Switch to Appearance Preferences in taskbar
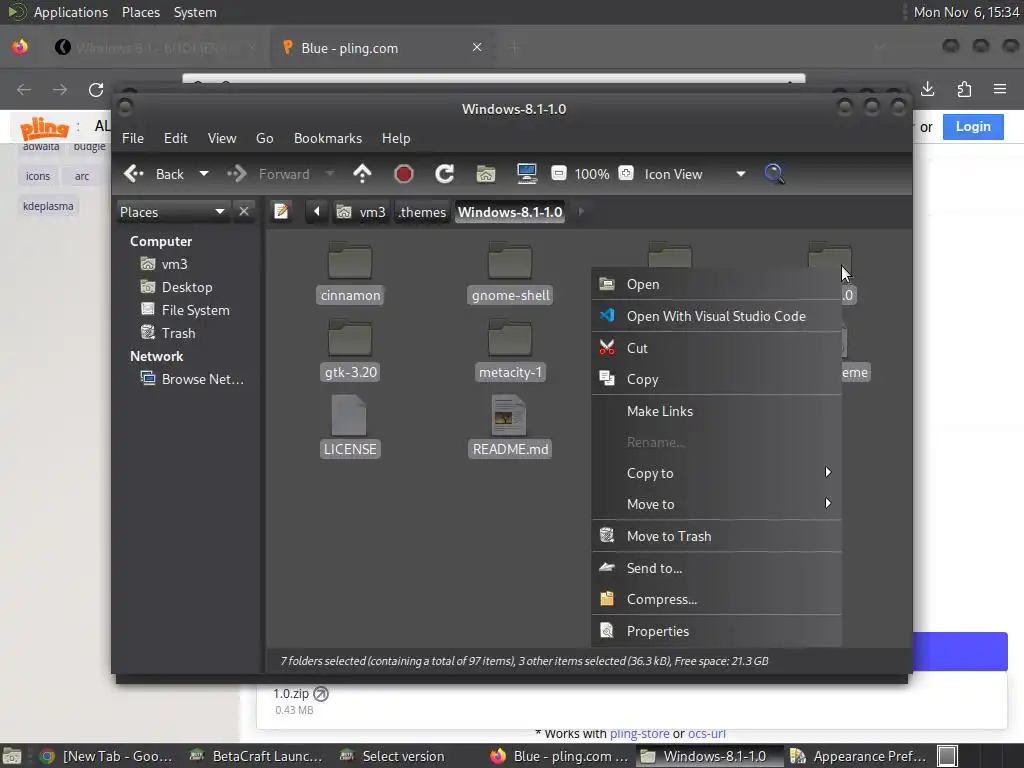This screenshot has height=768, width=1024. pos(859,756)
